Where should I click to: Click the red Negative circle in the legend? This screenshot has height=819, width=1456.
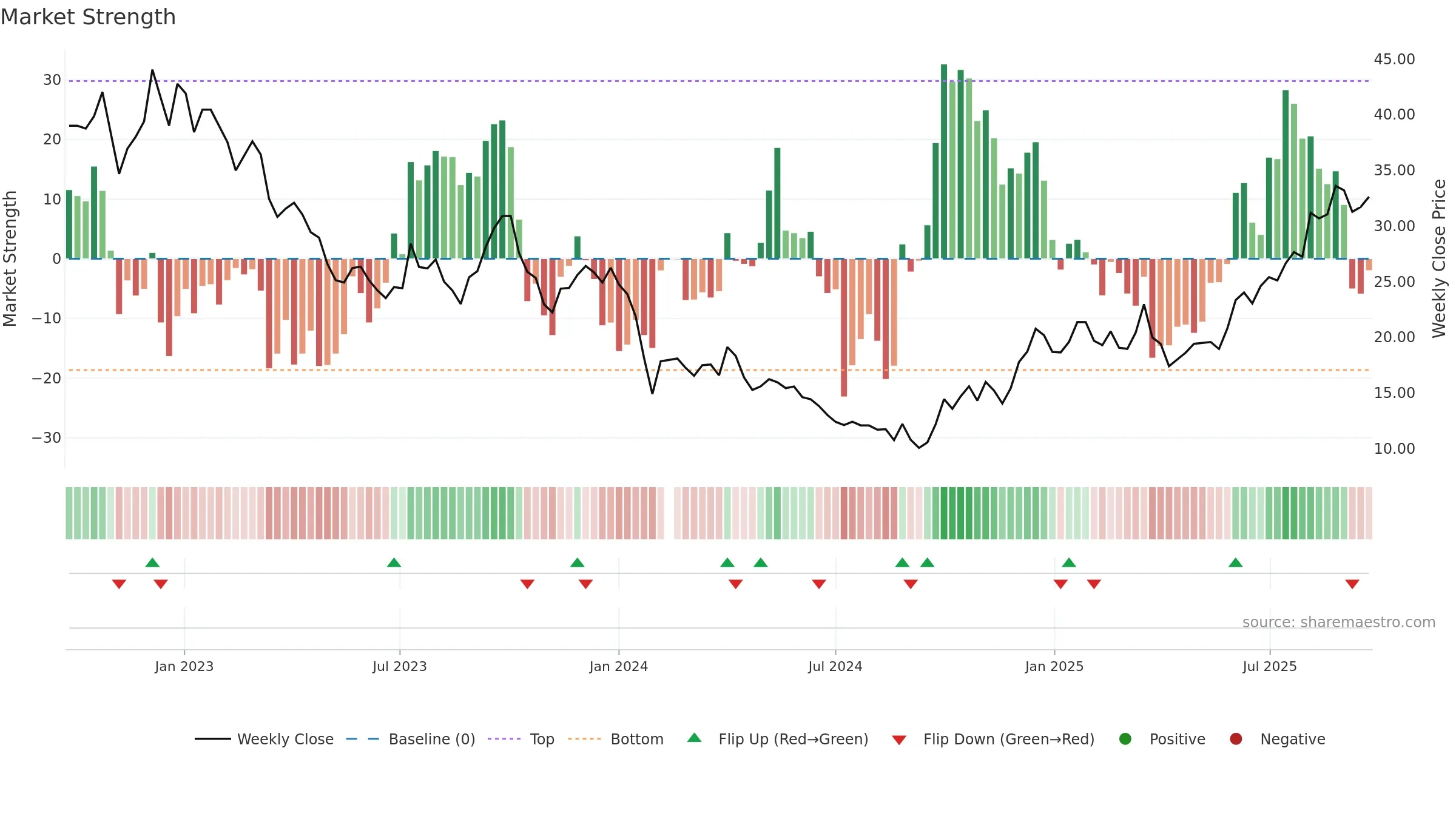[x=1236, y=739]
